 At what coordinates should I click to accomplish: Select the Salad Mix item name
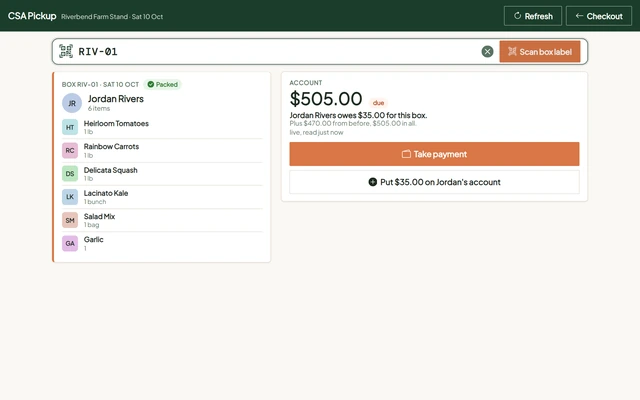pos(99,216)
